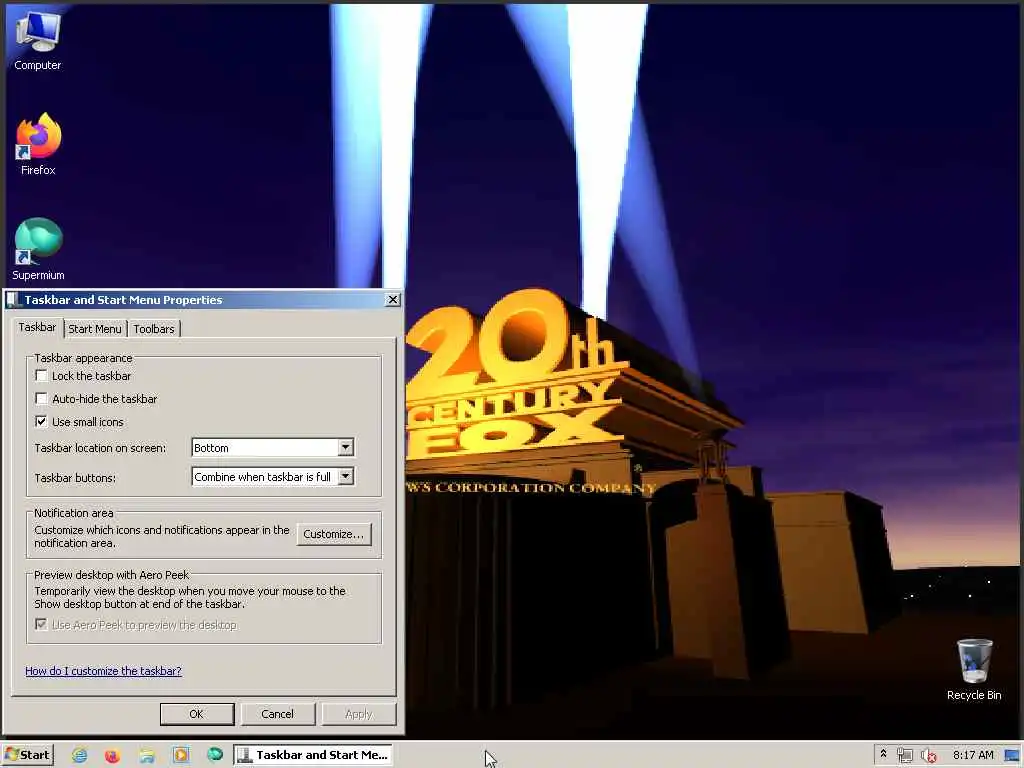
Task: Click the Cancel button
Action: tap(278, 714)
